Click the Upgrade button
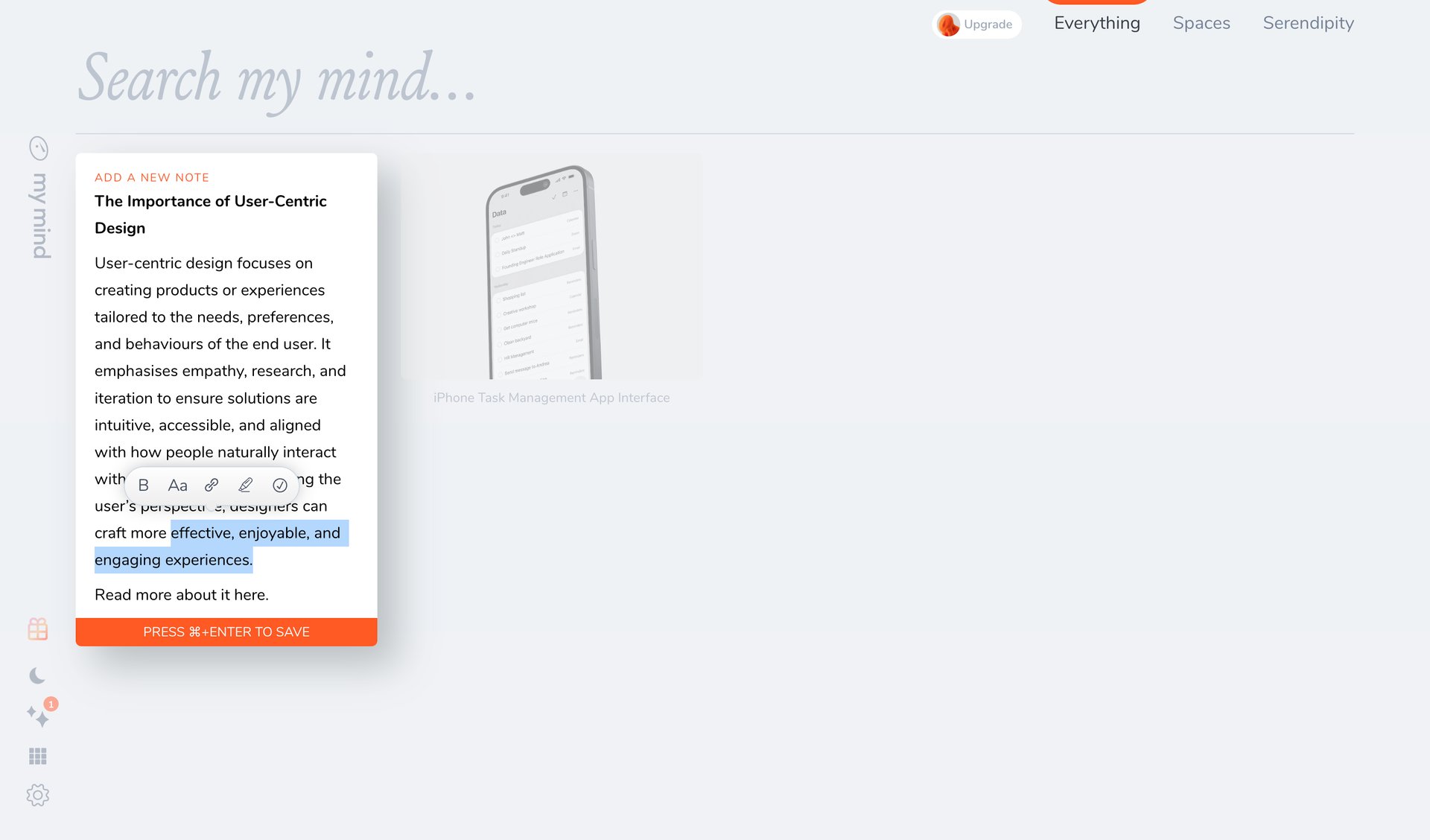 click(976, 24)
